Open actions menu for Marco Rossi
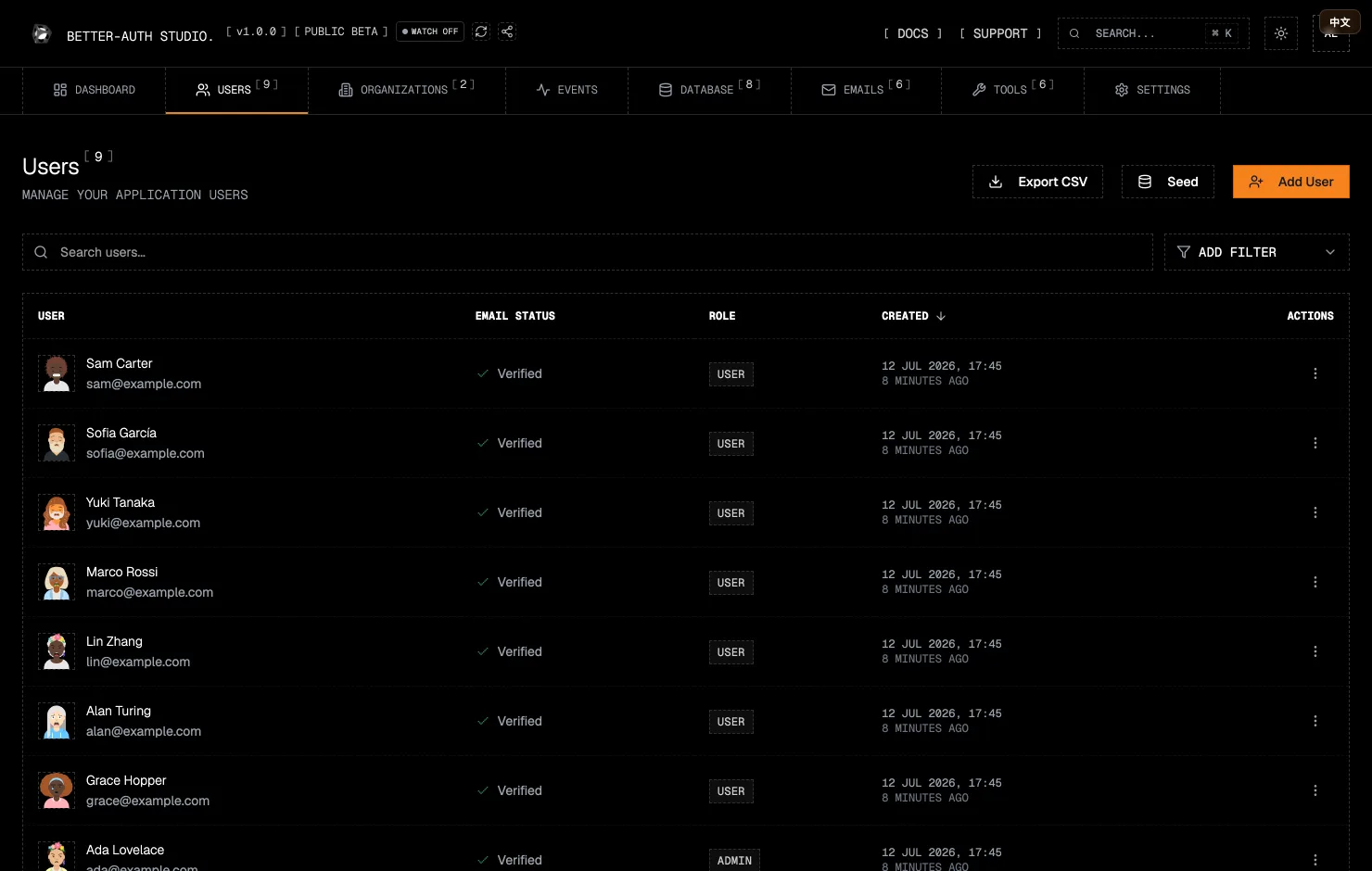Image resolution: width=1372 pixels, height=871 pixels. click(1315, 582)
